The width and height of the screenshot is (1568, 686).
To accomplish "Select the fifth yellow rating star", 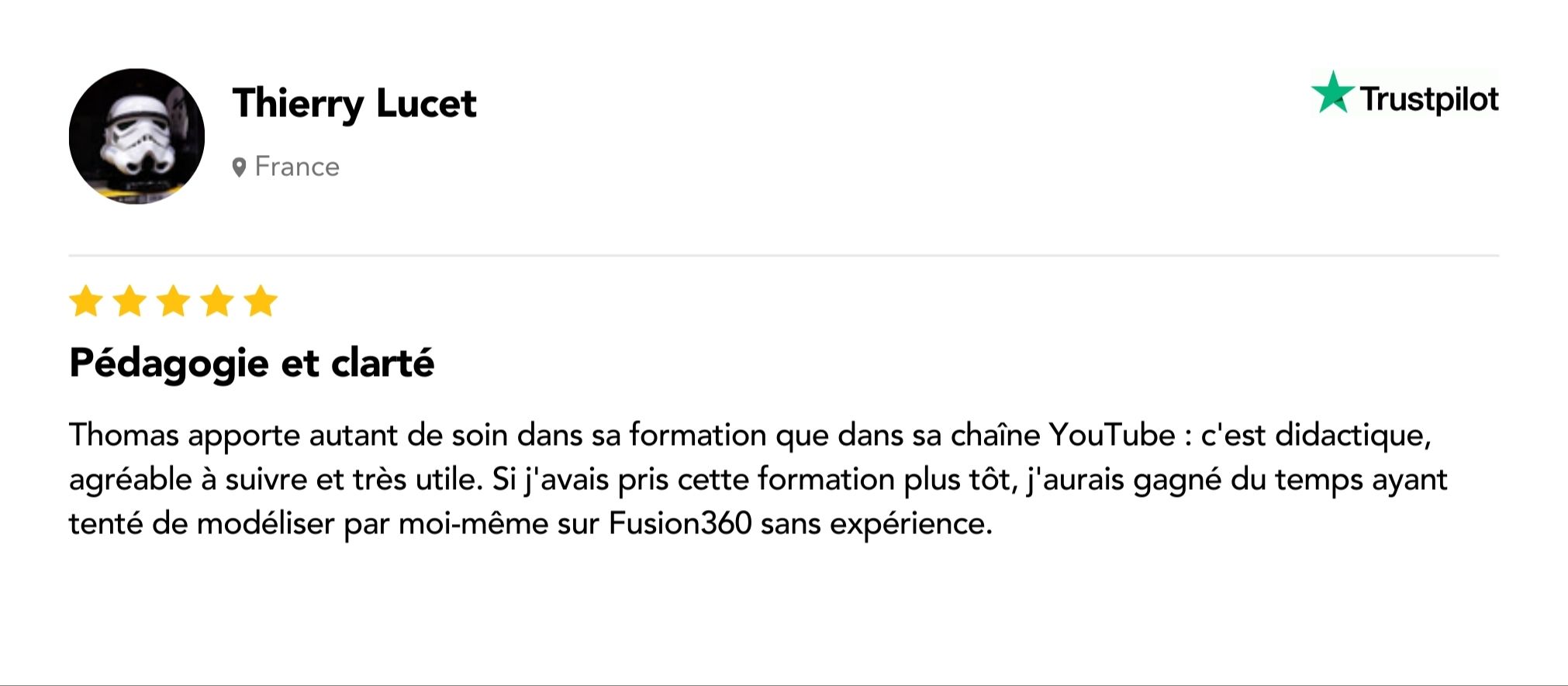I will pos(261,301).
